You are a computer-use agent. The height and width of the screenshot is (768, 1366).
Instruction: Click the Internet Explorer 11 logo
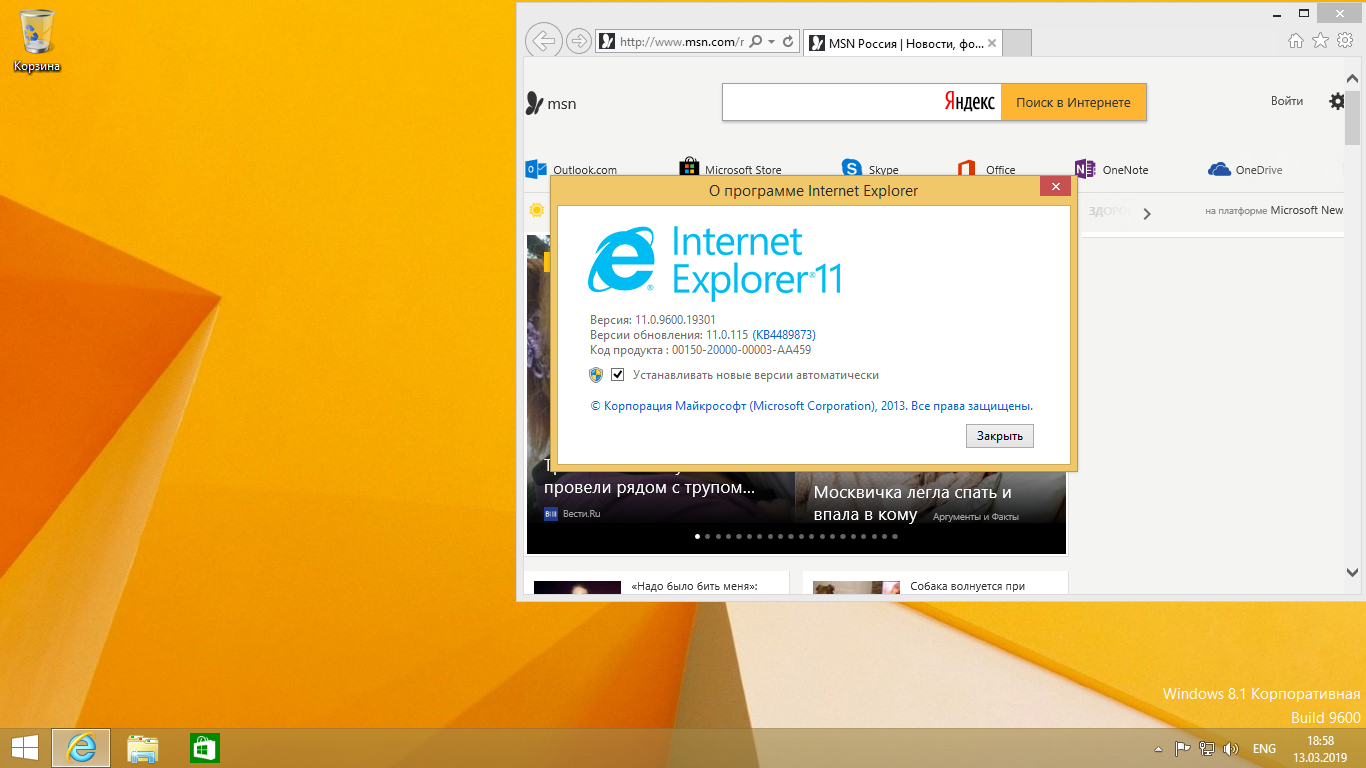714,262
